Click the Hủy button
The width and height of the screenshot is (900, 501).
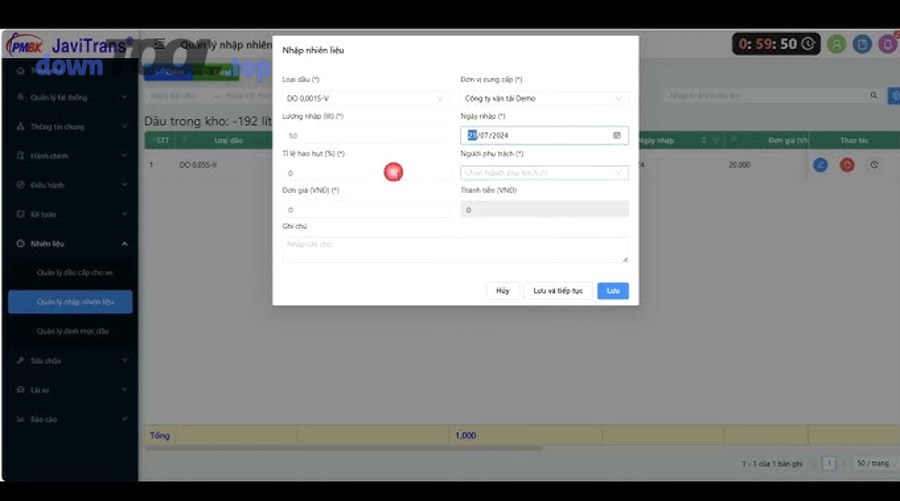[503, 290]
